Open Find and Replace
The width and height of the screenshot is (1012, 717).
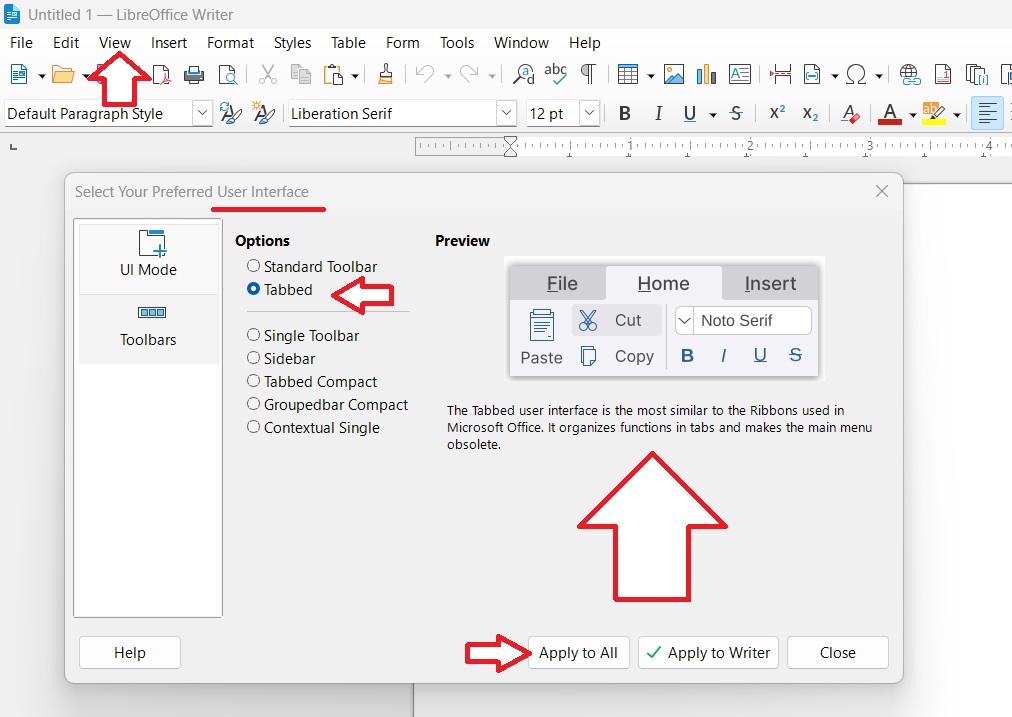[x=523, y=74]
